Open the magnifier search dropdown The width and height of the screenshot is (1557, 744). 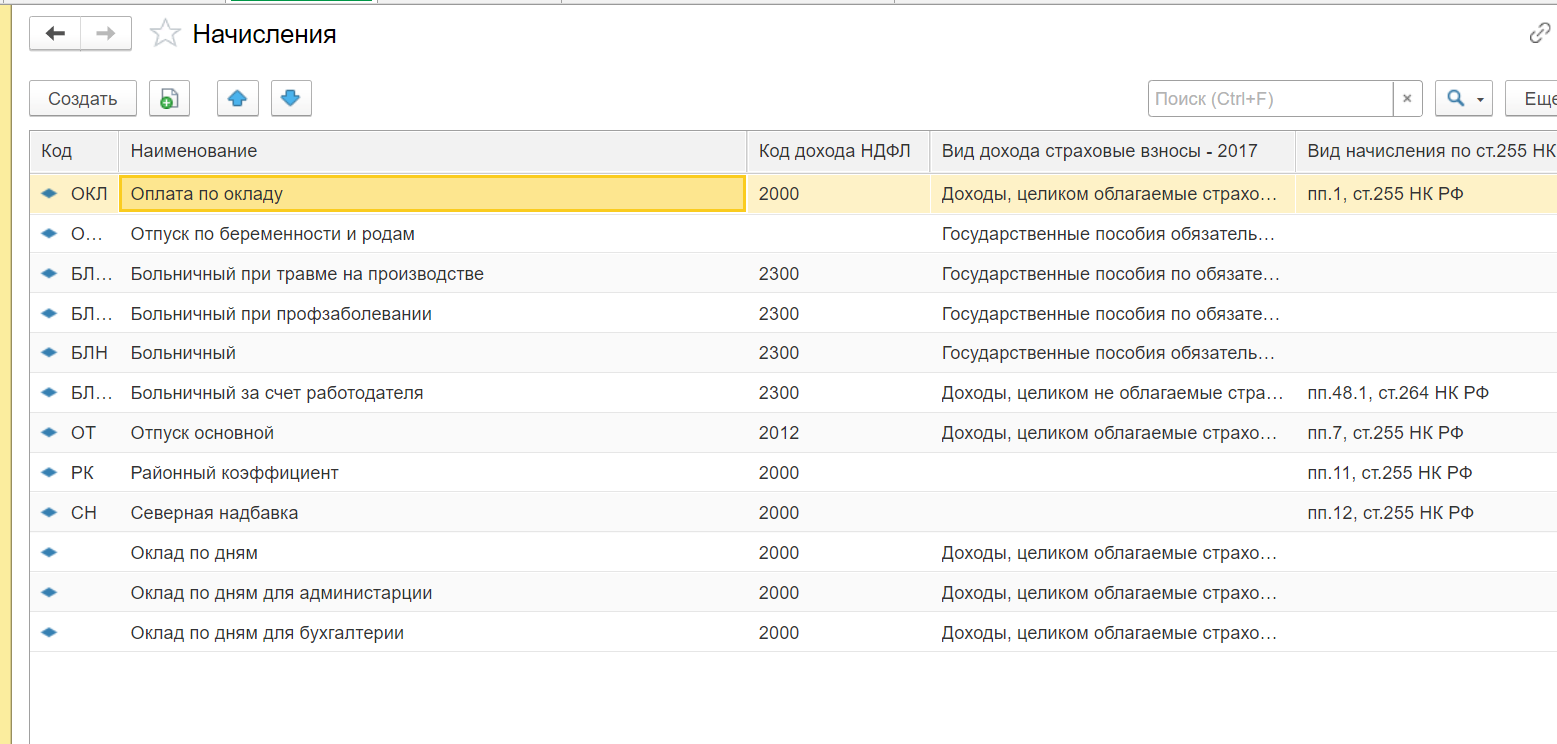click(1463, 99)
